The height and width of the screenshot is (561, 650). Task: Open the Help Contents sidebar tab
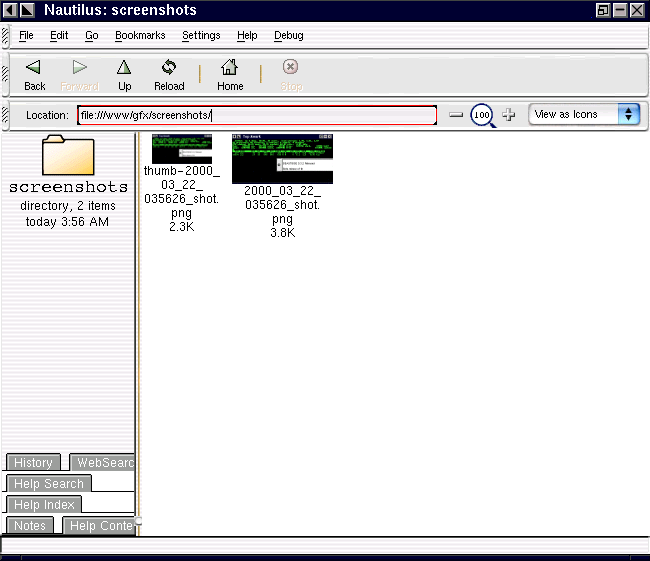[x=99, y=525]
